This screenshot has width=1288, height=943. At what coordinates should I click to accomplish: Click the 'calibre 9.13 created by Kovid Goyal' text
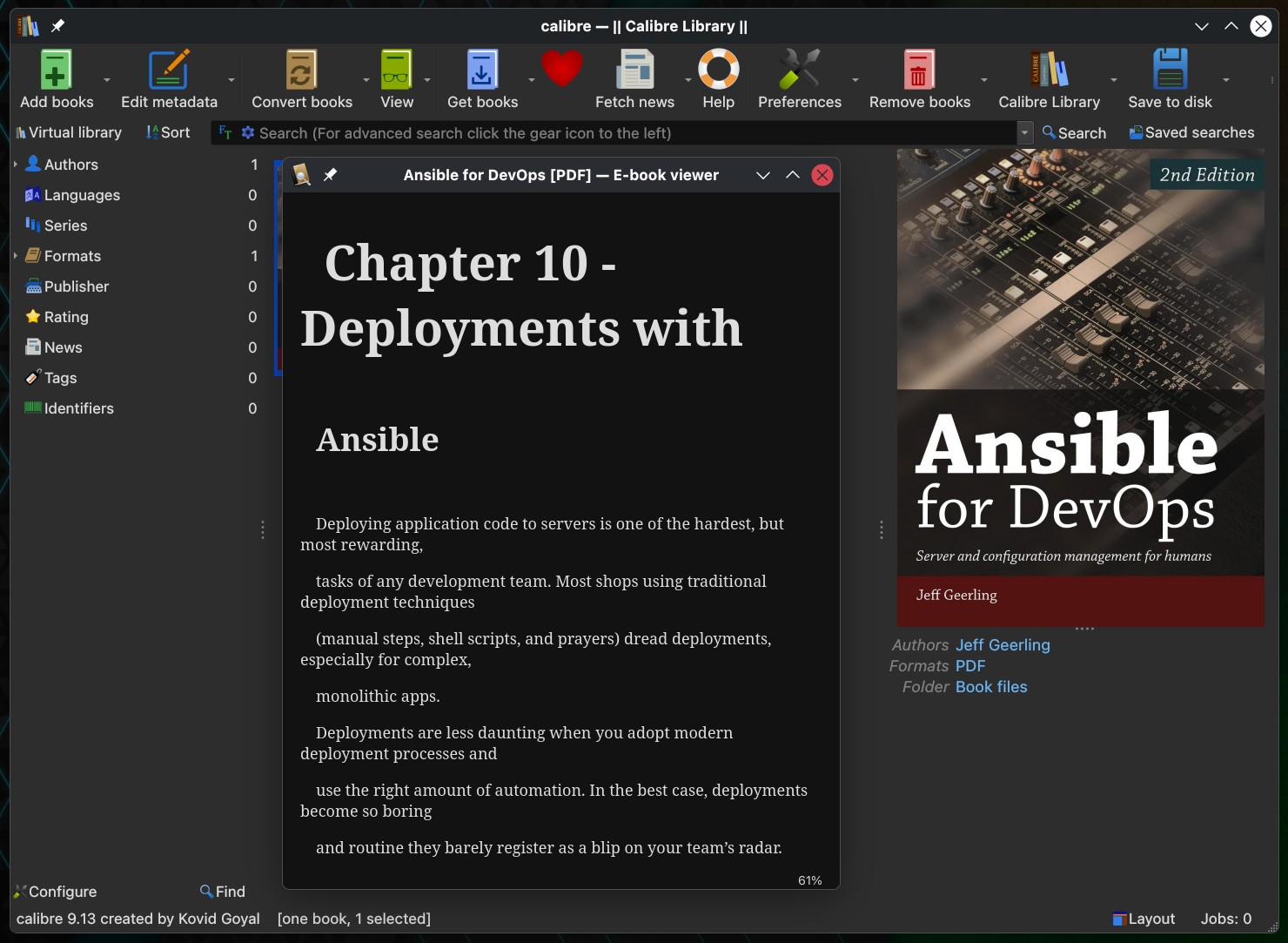138,919
